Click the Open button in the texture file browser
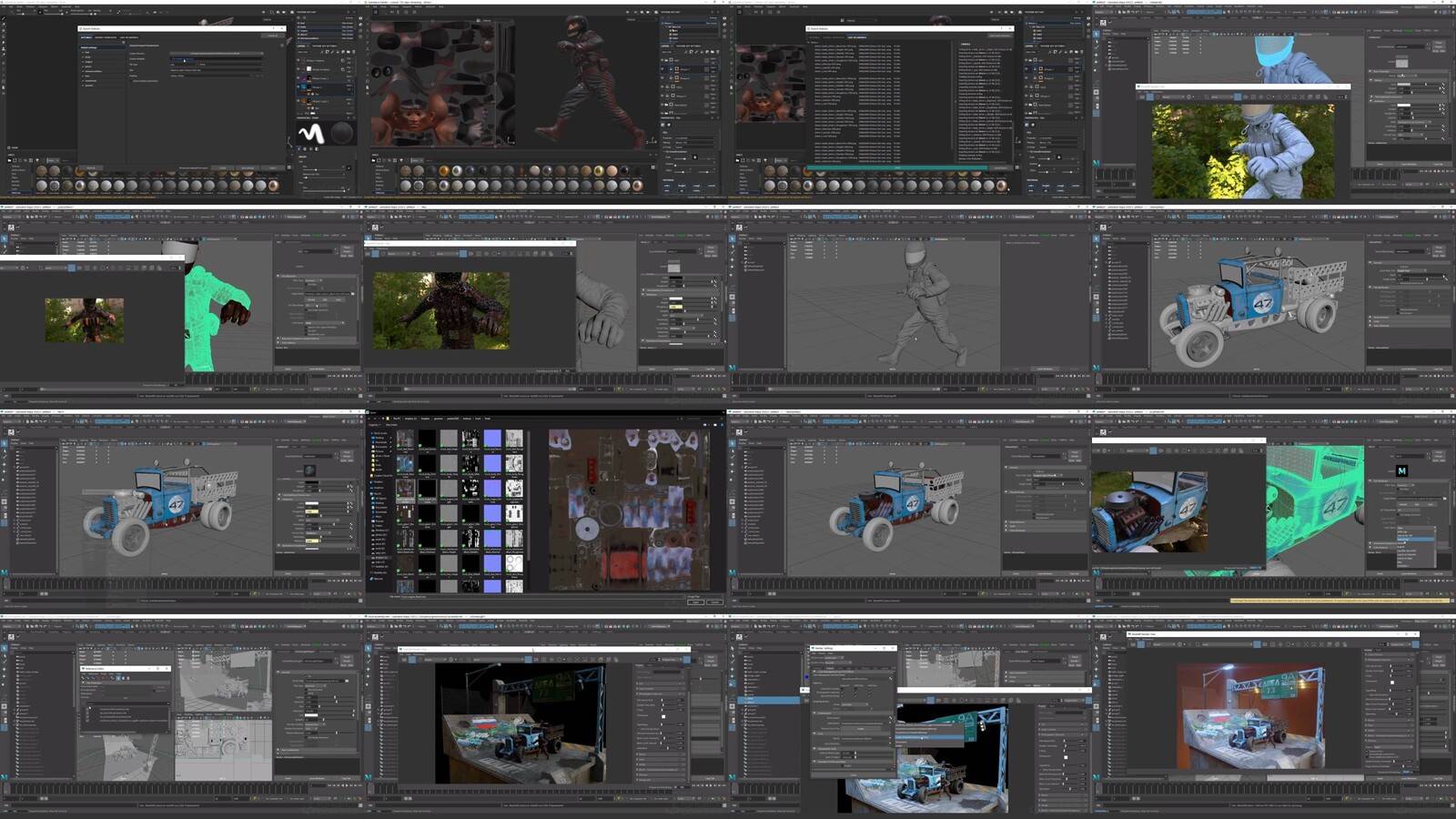 (x=695, y=602)
